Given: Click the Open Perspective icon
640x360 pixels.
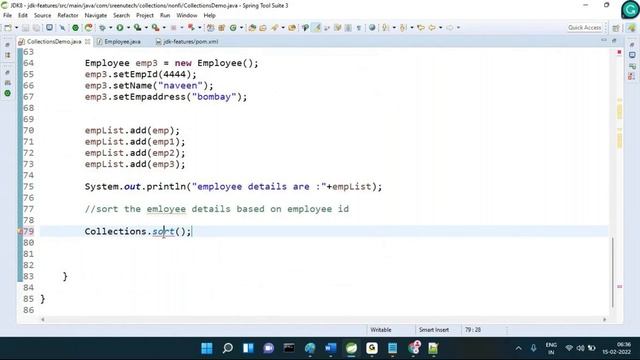Looking at the screenshot, I should click(616, 28).
